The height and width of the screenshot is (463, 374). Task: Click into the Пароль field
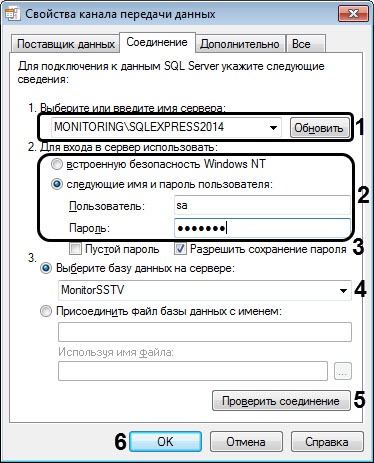[x=262, y=228]
